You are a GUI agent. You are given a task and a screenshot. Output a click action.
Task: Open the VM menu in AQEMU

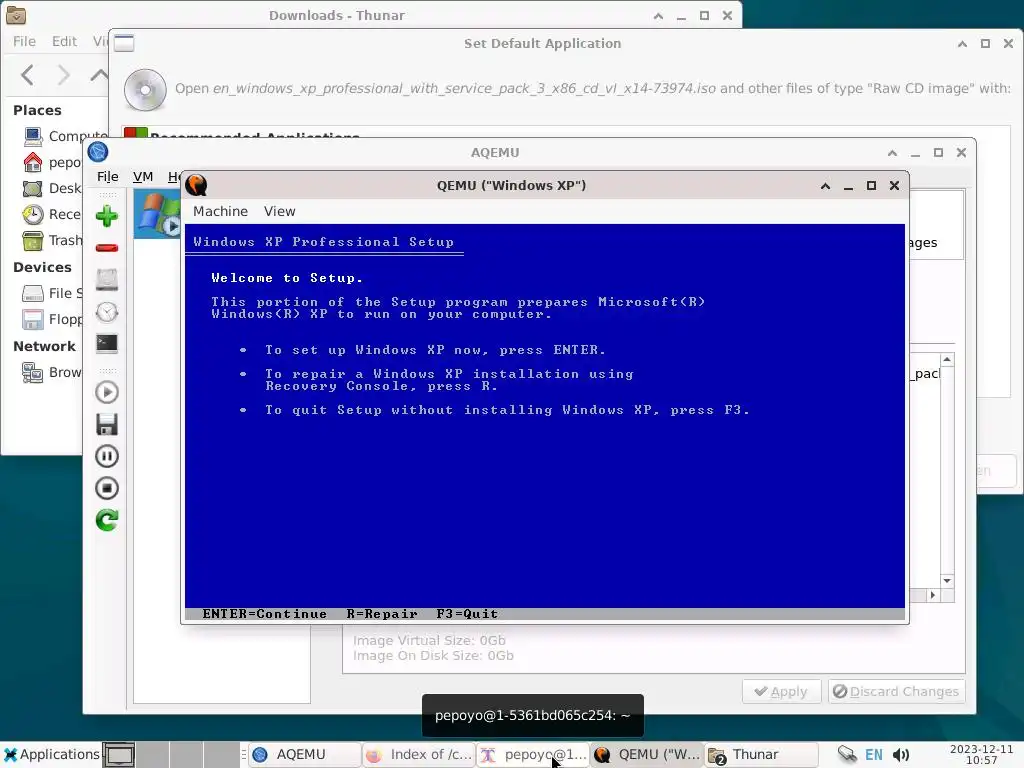(142, 177)
